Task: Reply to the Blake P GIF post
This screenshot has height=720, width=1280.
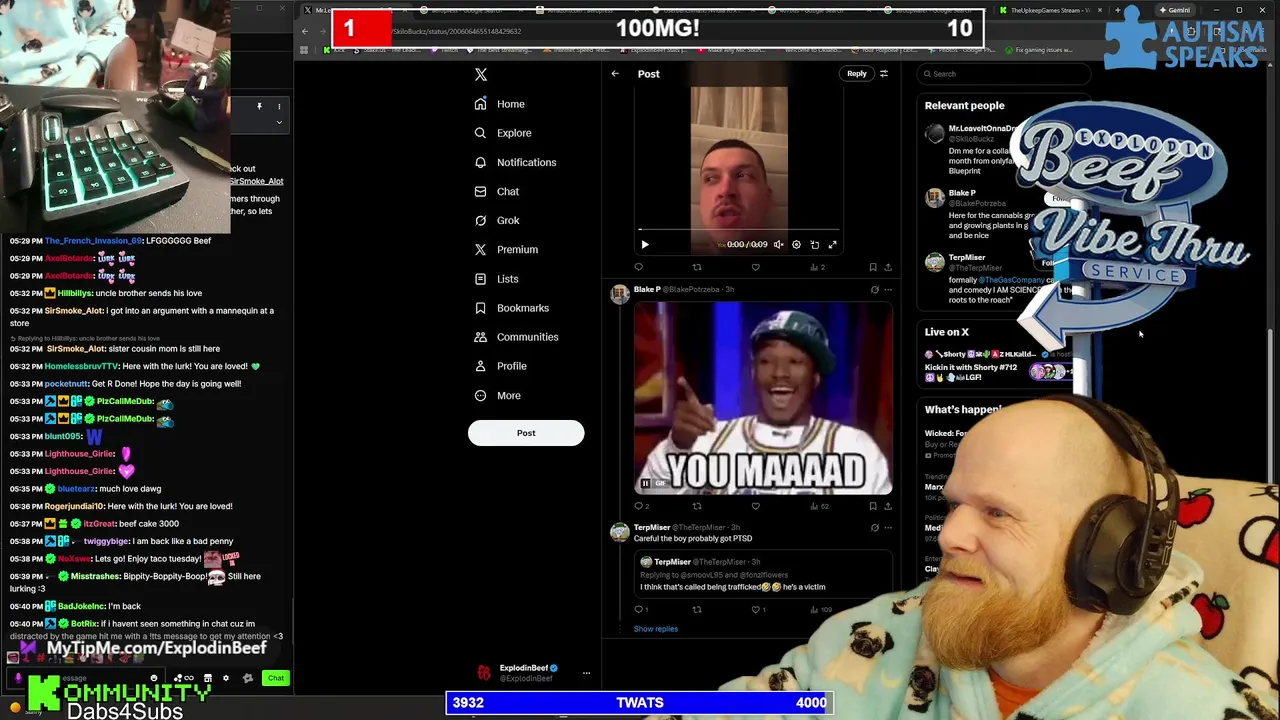Action: coord(639,506)
